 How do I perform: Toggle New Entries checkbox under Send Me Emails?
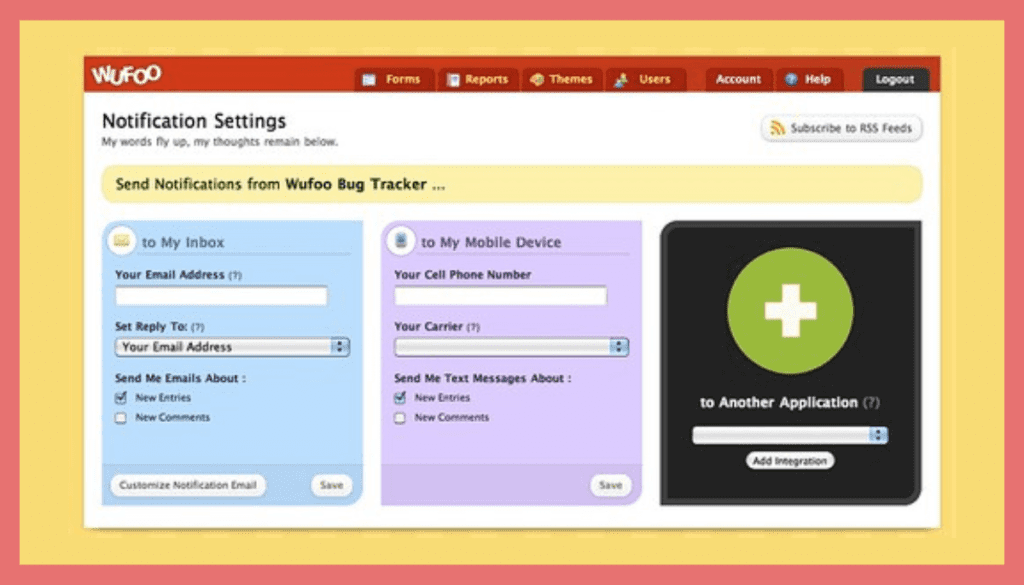[121, 398]
